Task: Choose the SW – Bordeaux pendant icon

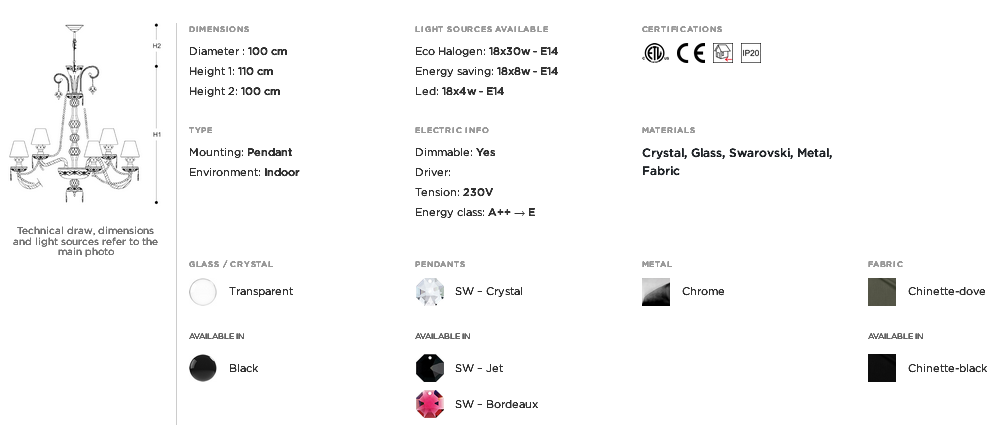Action: (429, 404)
